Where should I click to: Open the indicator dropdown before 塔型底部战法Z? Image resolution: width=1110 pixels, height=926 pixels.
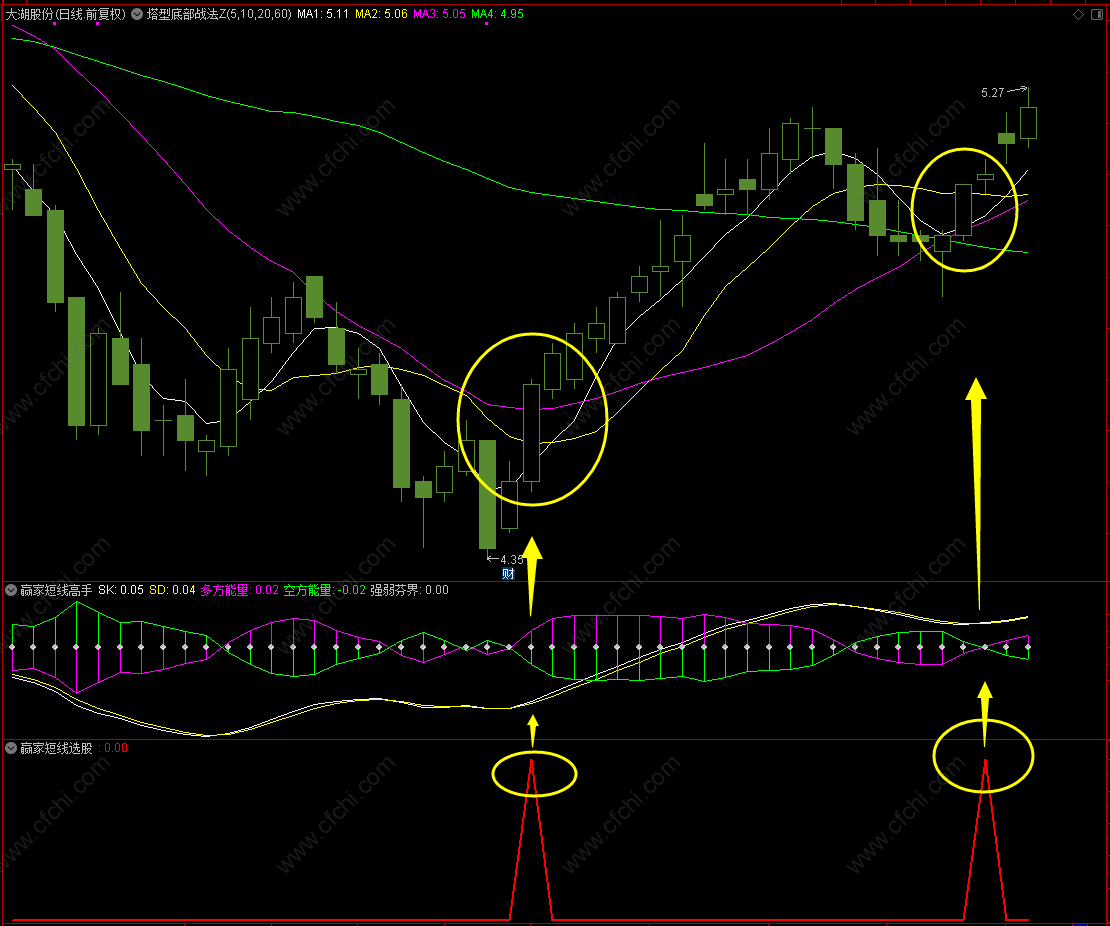point(137,14)
